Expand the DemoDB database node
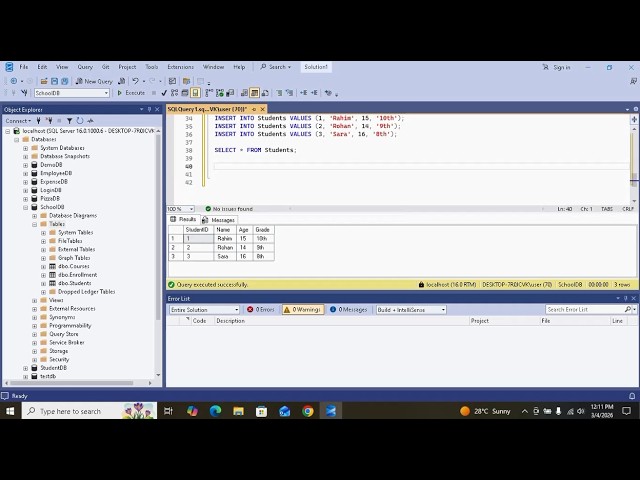The image size is (640, 480). (25, 165)
